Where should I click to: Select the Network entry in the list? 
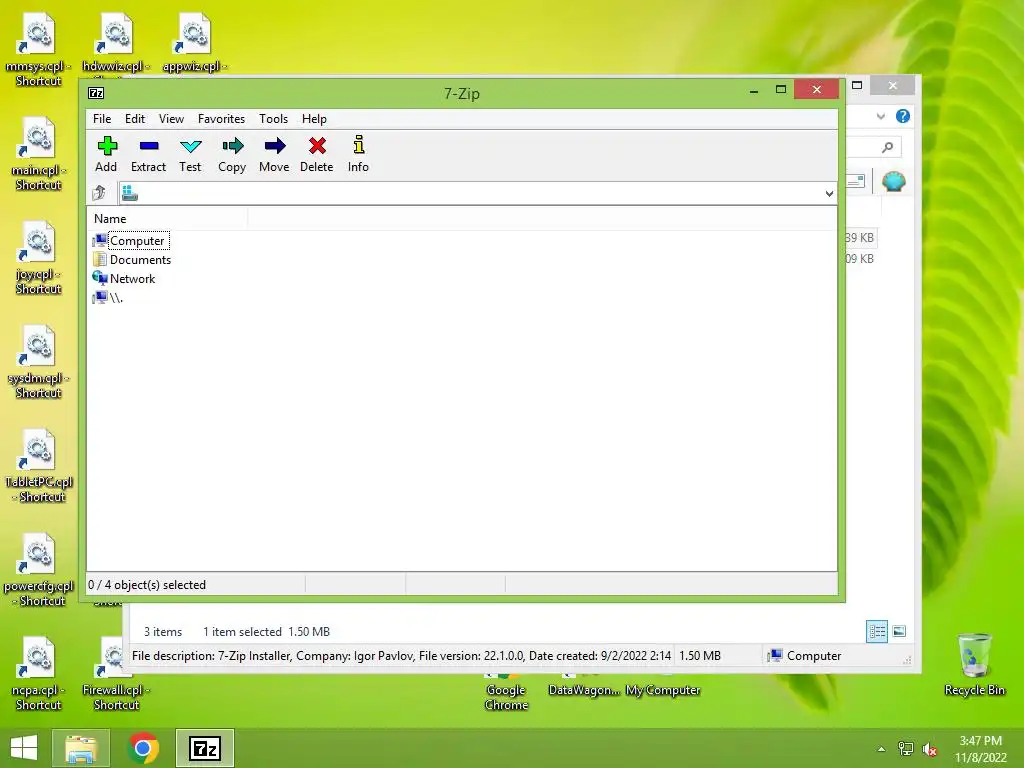pyautogui.click(x=124, y=278)
